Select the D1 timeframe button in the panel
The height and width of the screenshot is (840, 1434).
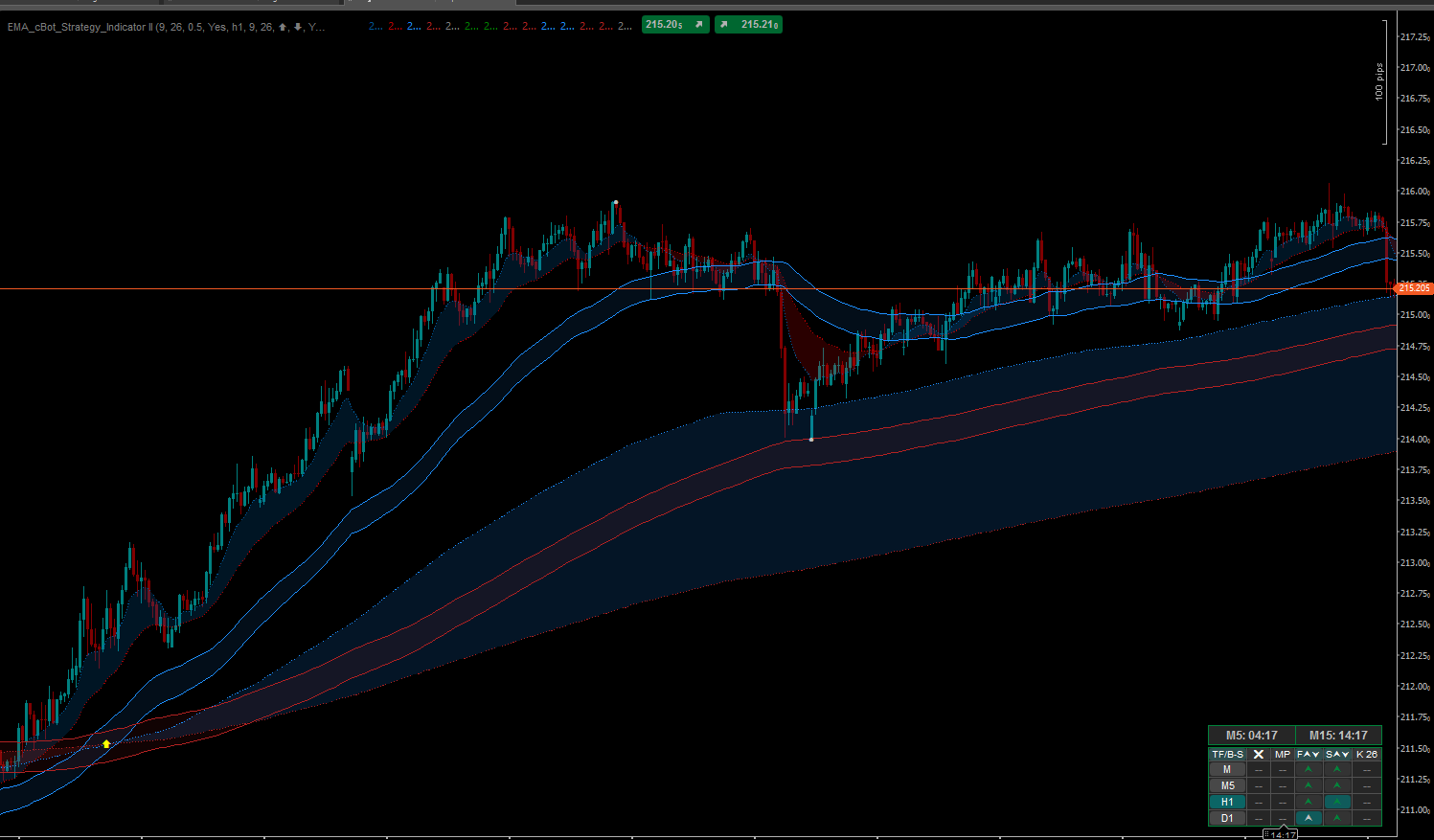1227,818
